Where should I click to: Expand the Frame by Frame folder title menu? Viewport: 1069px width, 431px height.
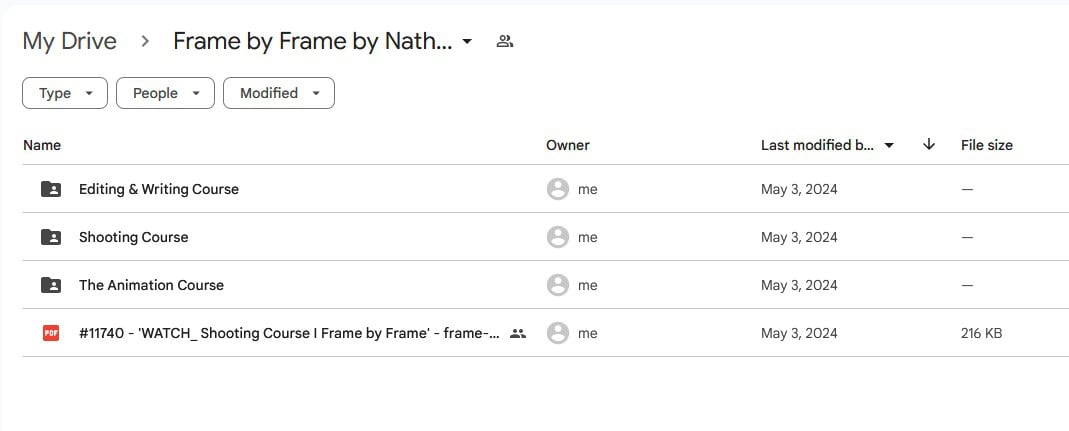click(467, 42)
